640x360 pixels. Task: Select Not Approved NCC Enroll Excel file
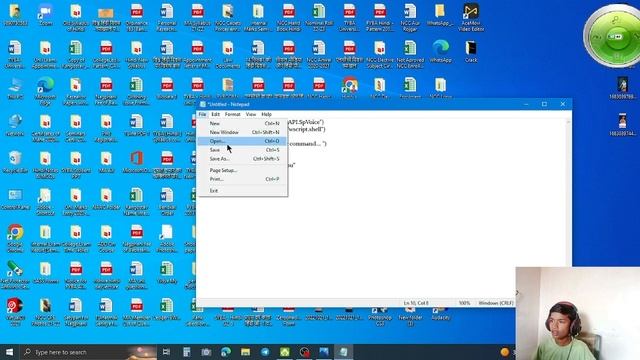click(x=410, y=55)
